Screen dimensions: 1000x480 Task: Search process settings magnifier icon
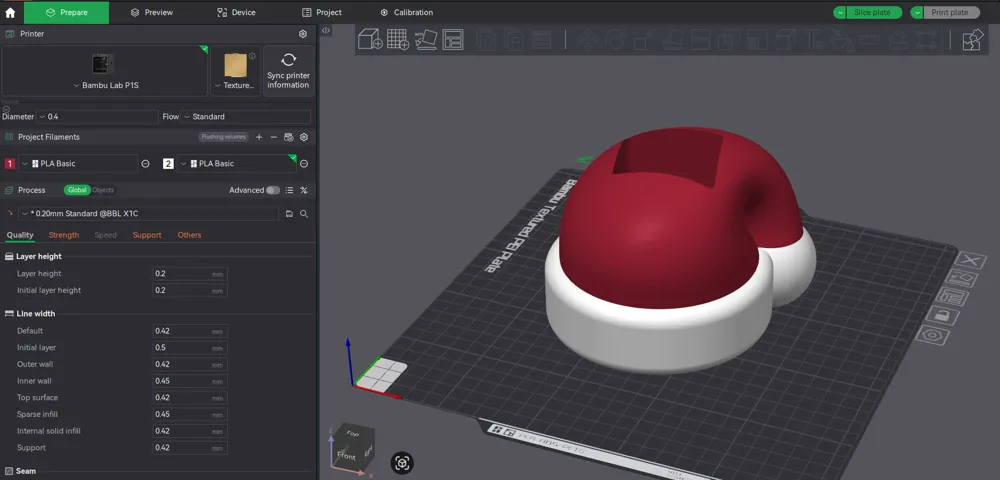(x=304, y=214)
